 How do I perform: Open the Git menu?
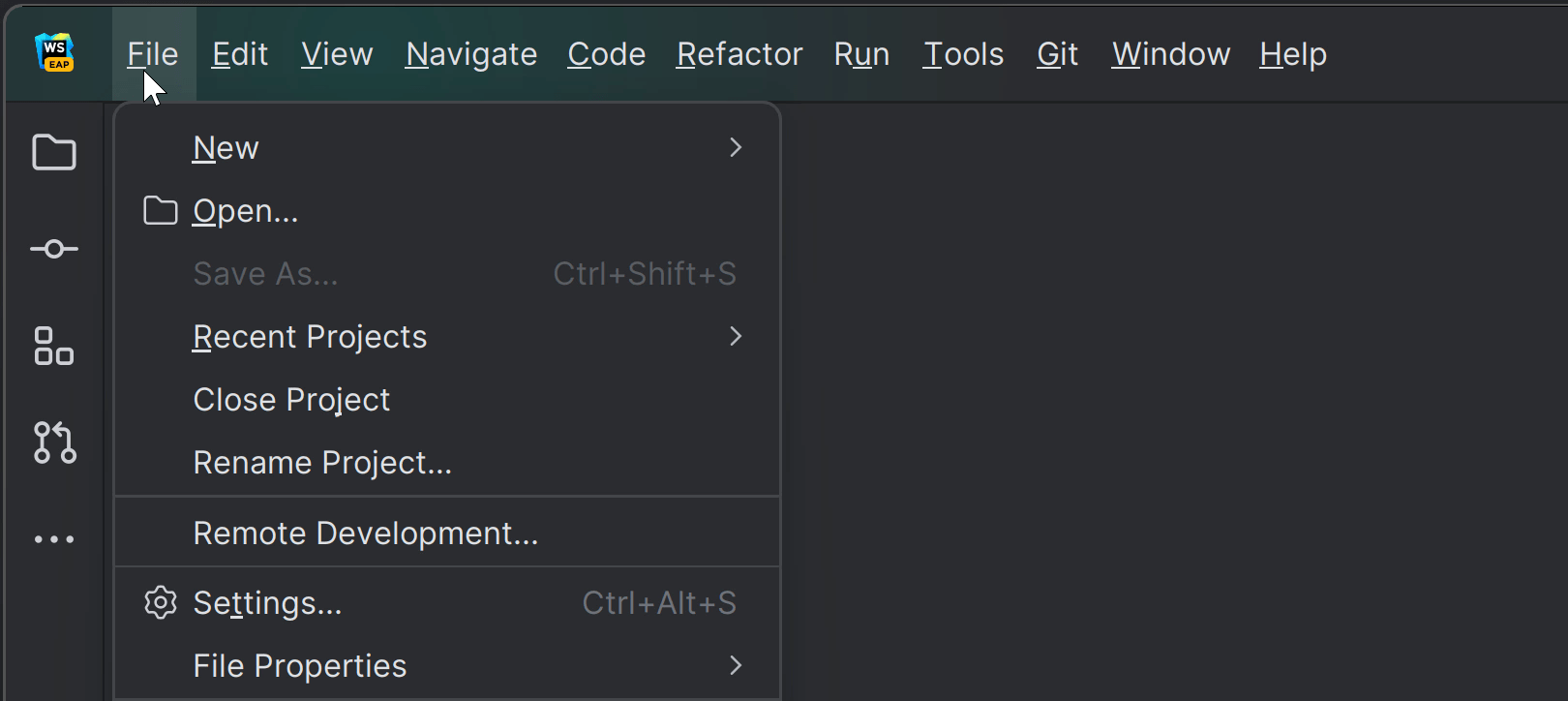[x=1057, y=54]
